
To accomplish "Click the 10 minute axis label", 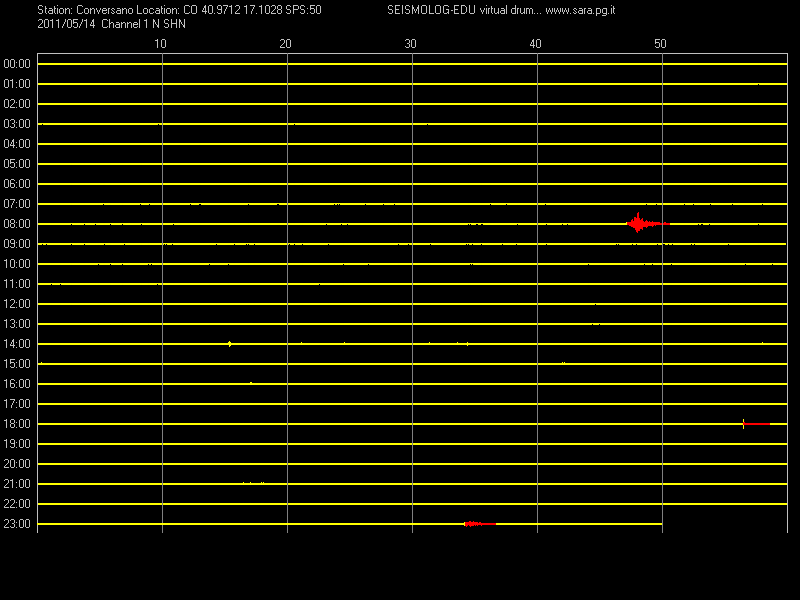I will pos(160,44).
